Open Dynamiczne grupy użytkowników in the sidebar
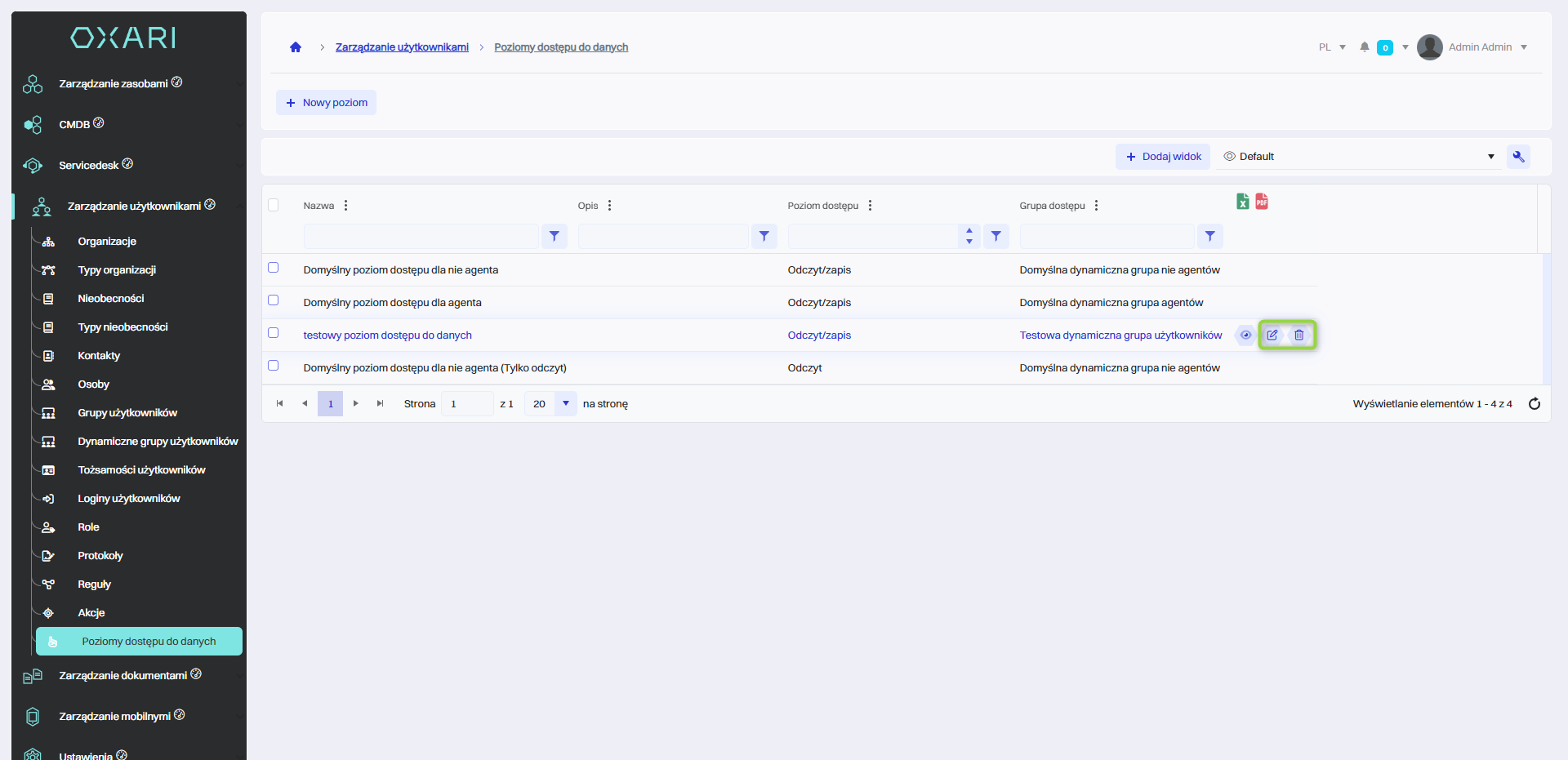This screenshot has height=760, width=1568. pos(158,442)
